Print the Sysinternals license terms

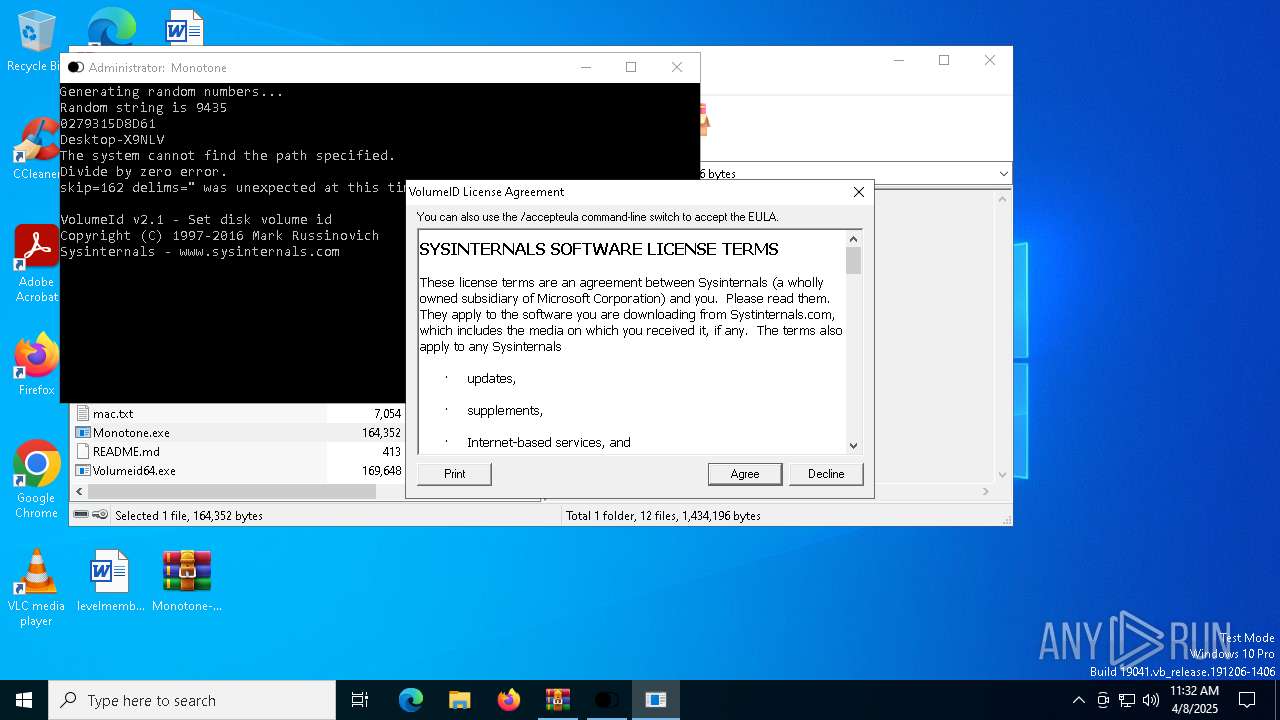454,474
